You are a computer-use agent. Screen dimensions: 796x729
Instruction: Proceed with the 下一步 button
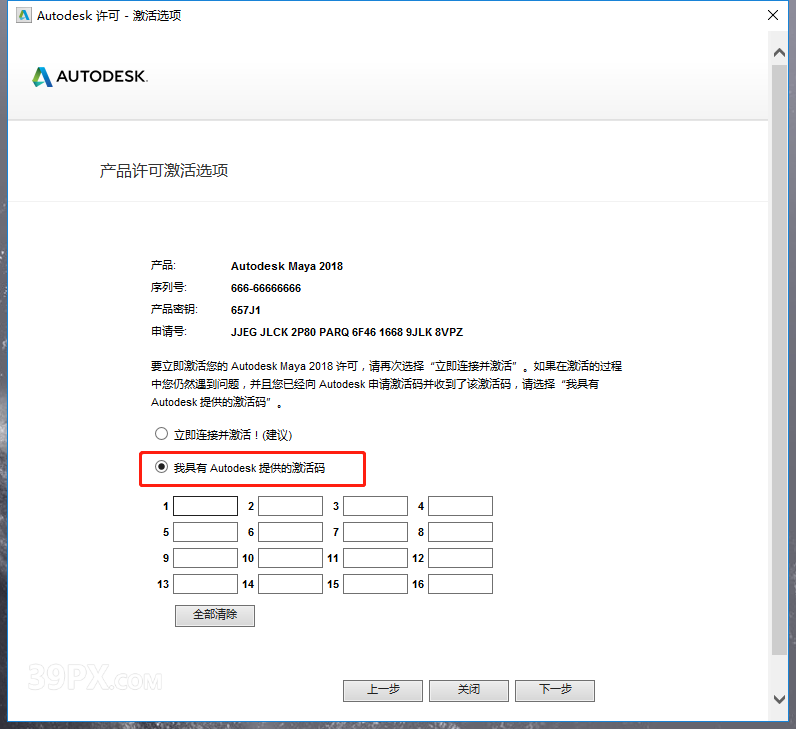555,690
